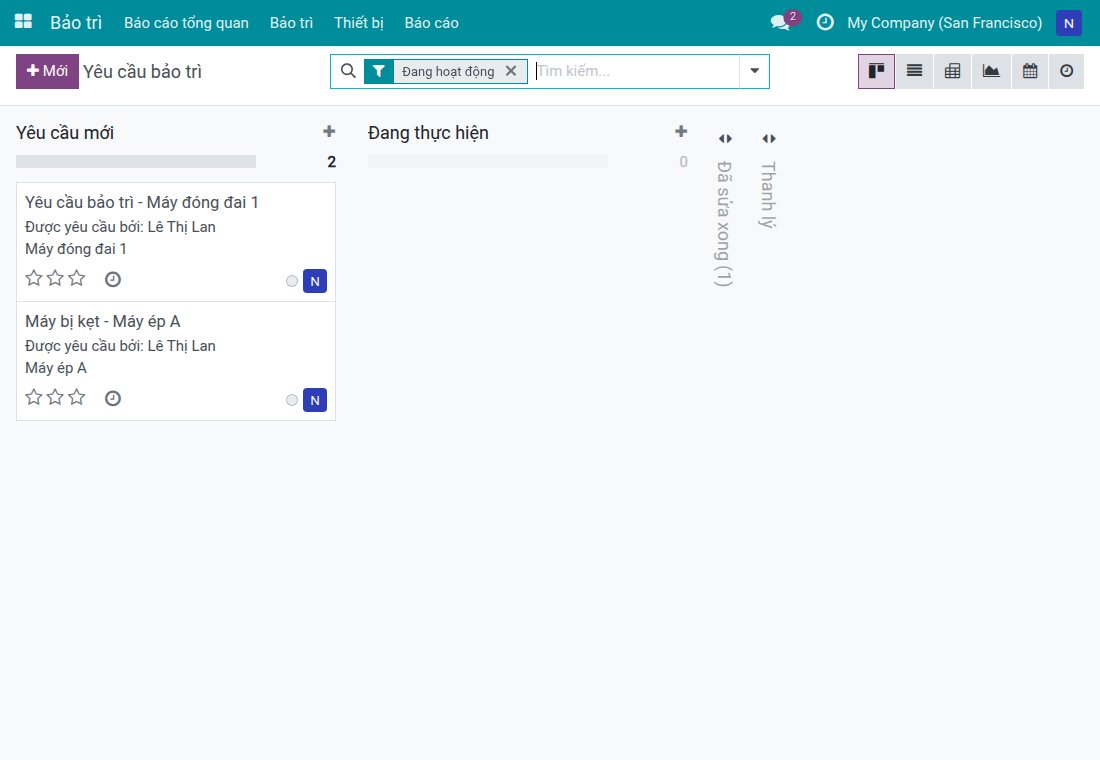
Task: Open the apps grid home menu
Action: click(23, 22)
